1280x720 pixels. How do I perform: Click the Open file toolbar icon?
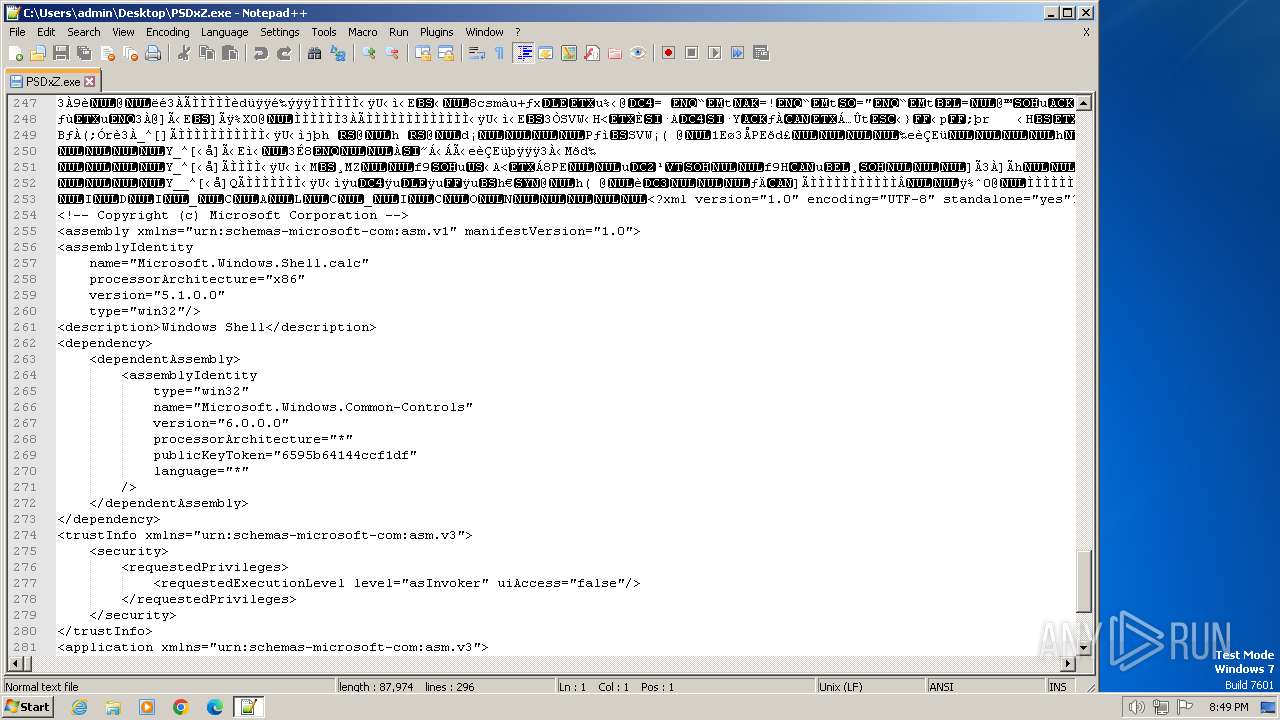(x=38, y=53)
